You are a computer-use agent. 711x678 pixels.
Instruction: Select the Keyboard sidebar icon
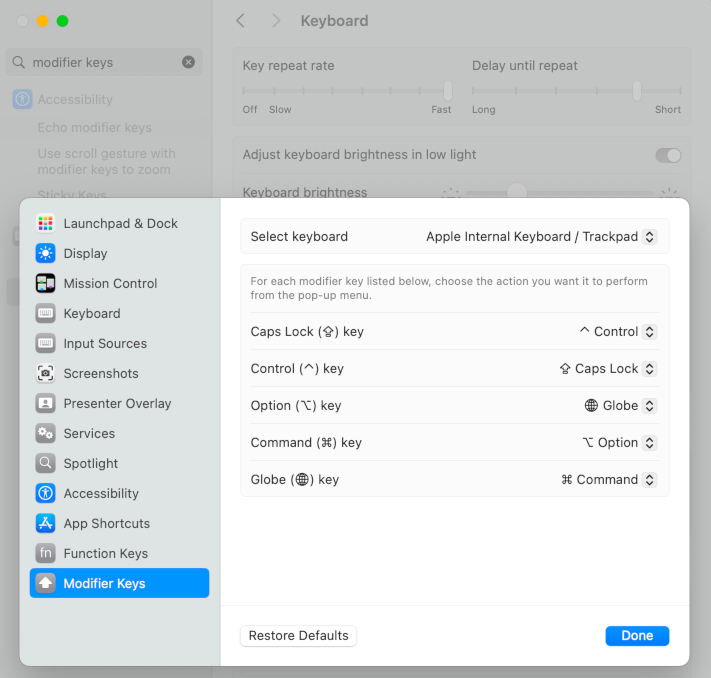[x=45, y=313]
